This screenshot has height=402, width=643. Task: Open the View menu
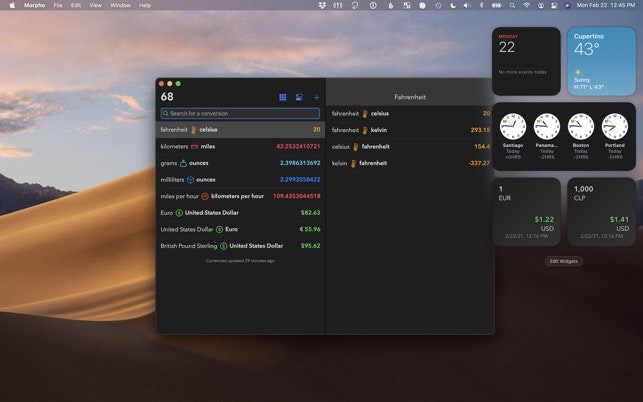click(96, 5)
